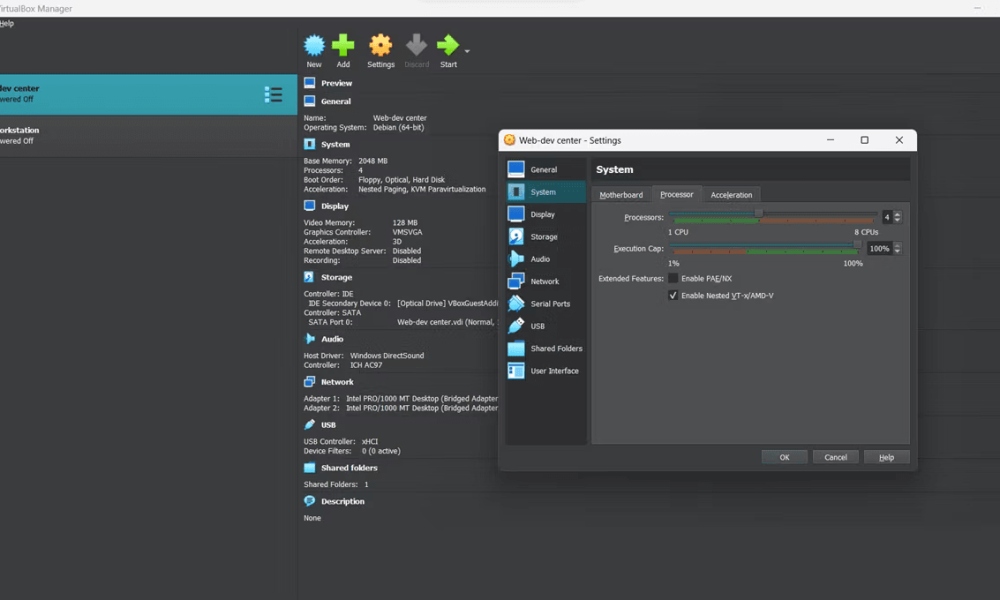
Task: Click the Storage section header in details pane
Action: (x=336, y=277)
